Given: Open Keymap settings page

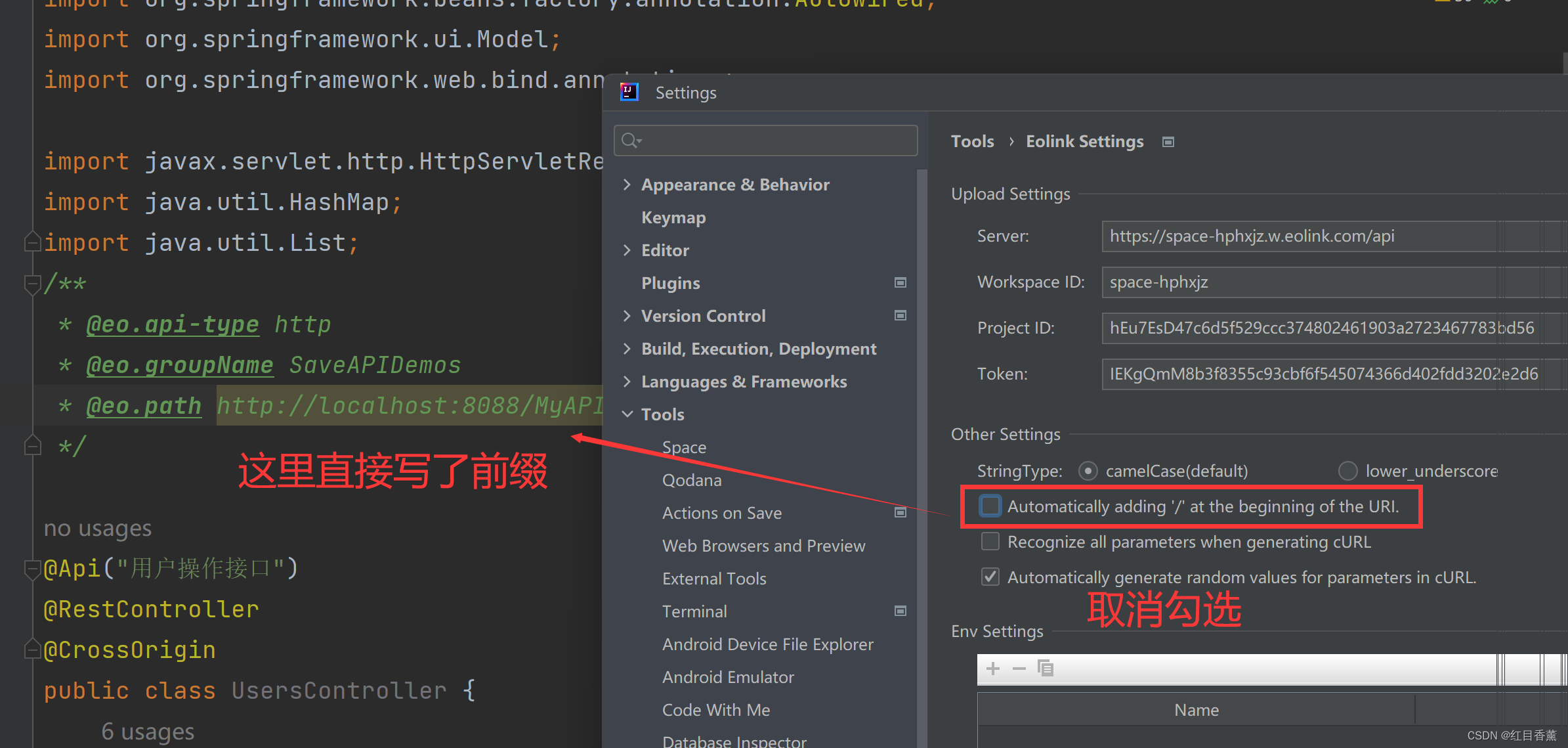Looking at the screenshot, I should [x=673, y=217].
